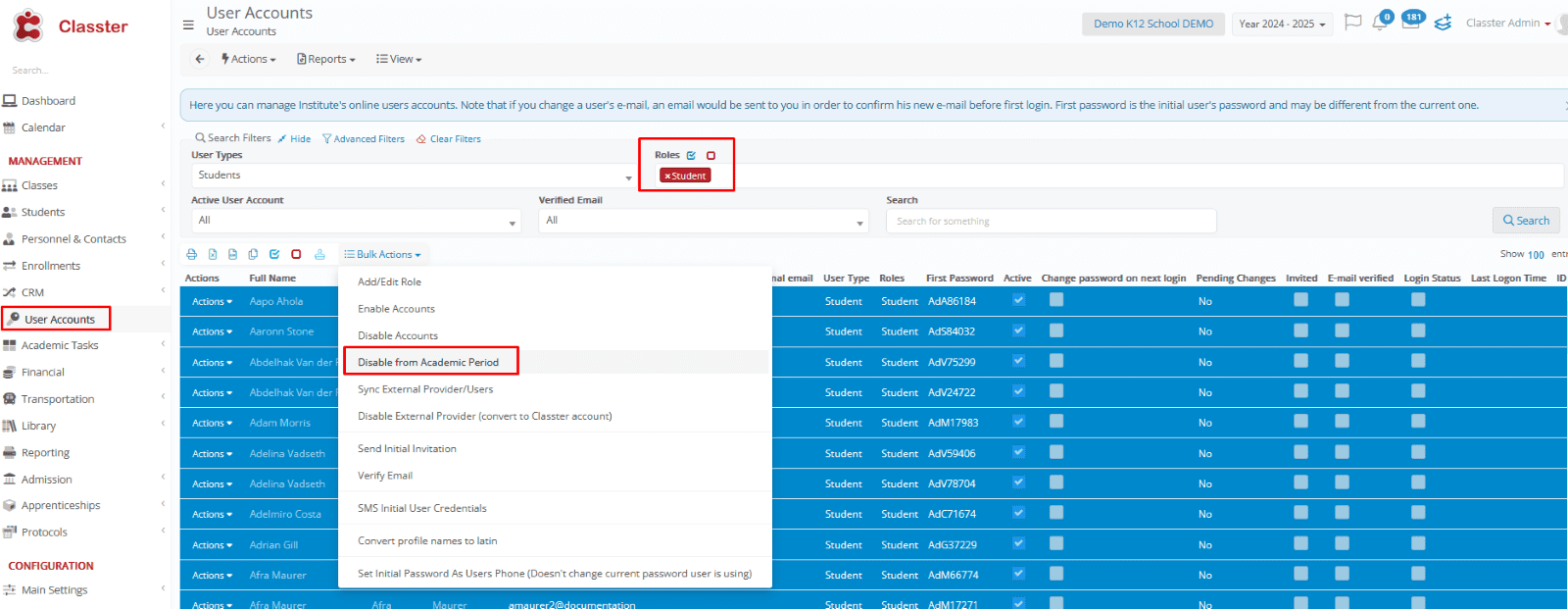Open the flag icon in header

(1353, 22)
